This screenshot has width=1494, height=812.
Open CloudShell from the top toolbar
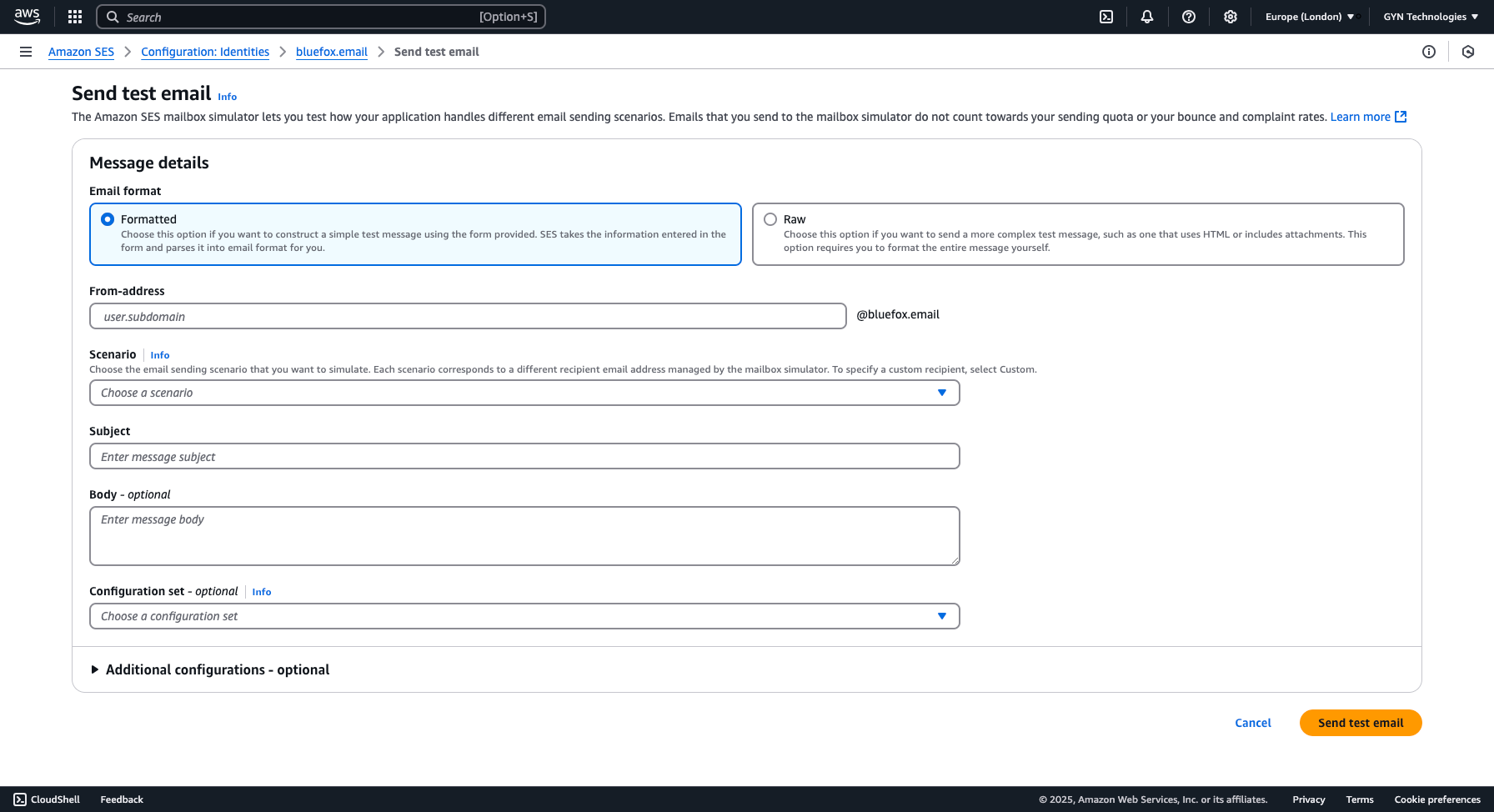(1105, 17)
